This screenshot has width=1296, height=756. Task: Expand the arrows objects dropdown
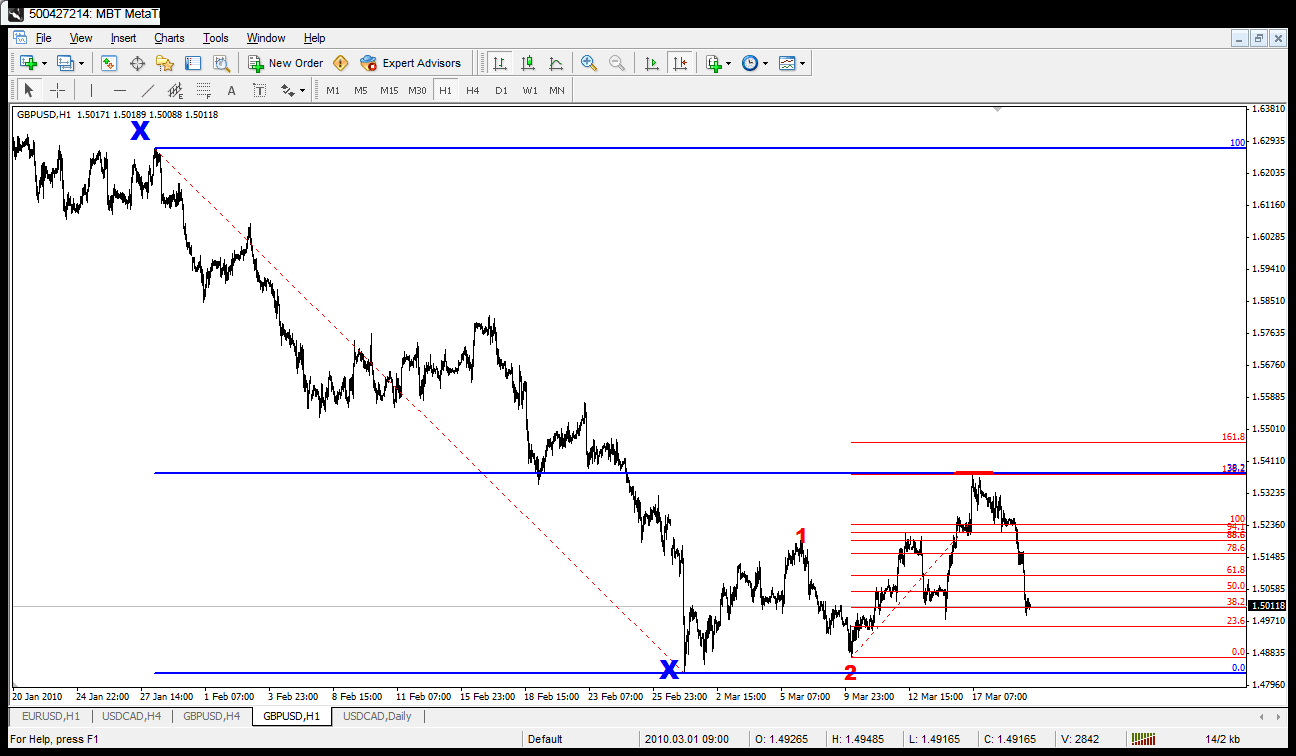click(302, 90)
